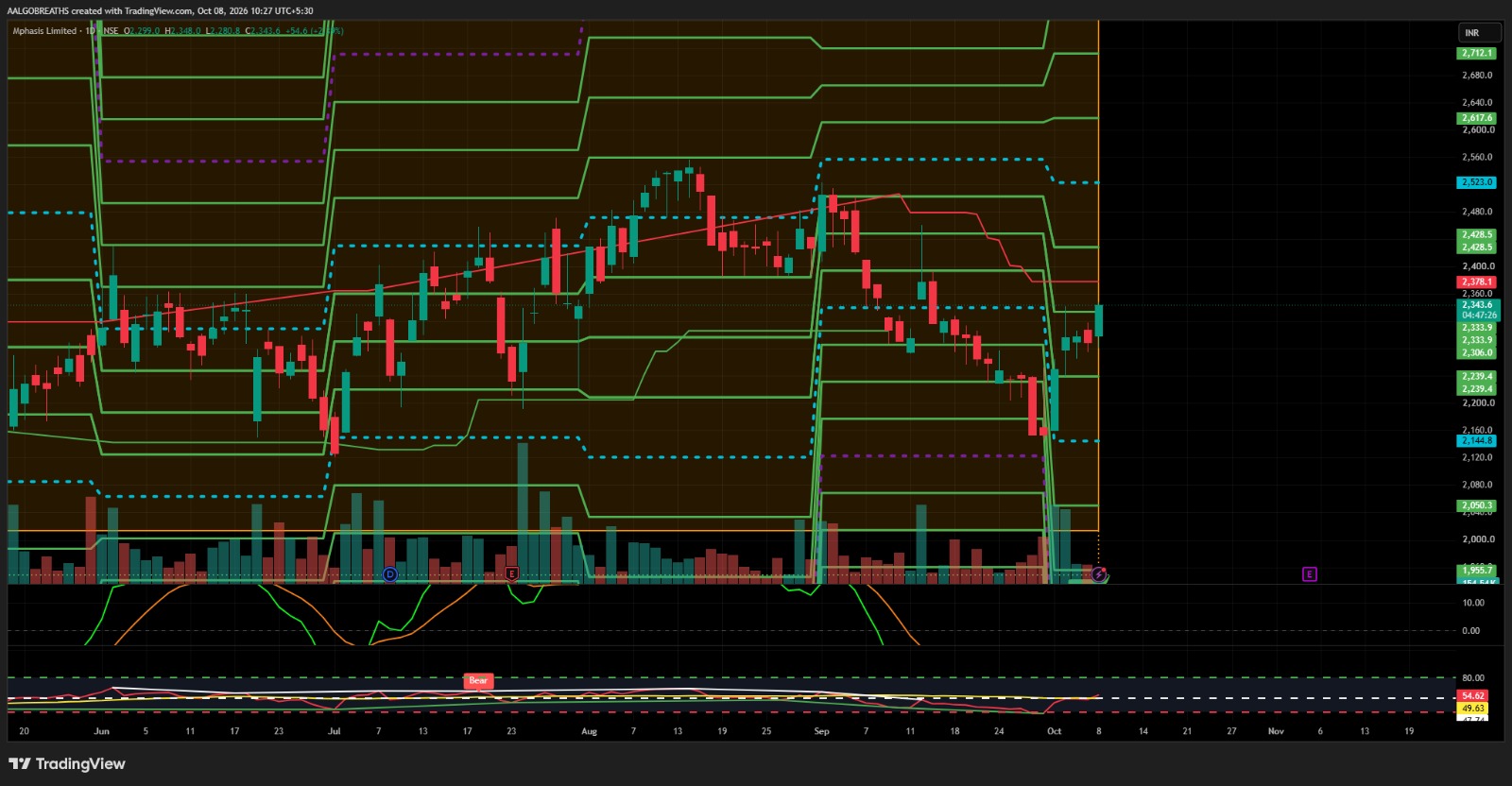Viewport: 1512px width, 786px height.
Task: Click the Sep label on the time axis
Action: [x=821, y=731]
